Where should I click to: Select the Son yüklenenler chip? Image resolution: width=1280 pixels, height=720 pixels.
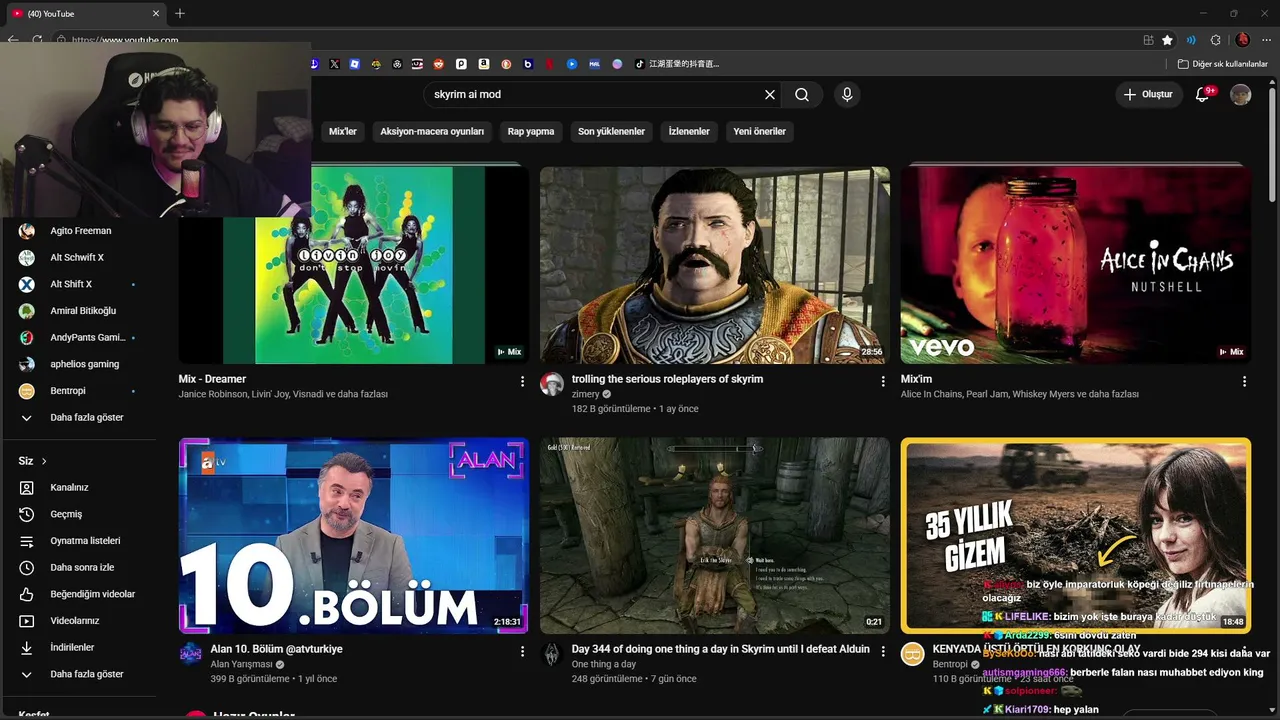611,131
